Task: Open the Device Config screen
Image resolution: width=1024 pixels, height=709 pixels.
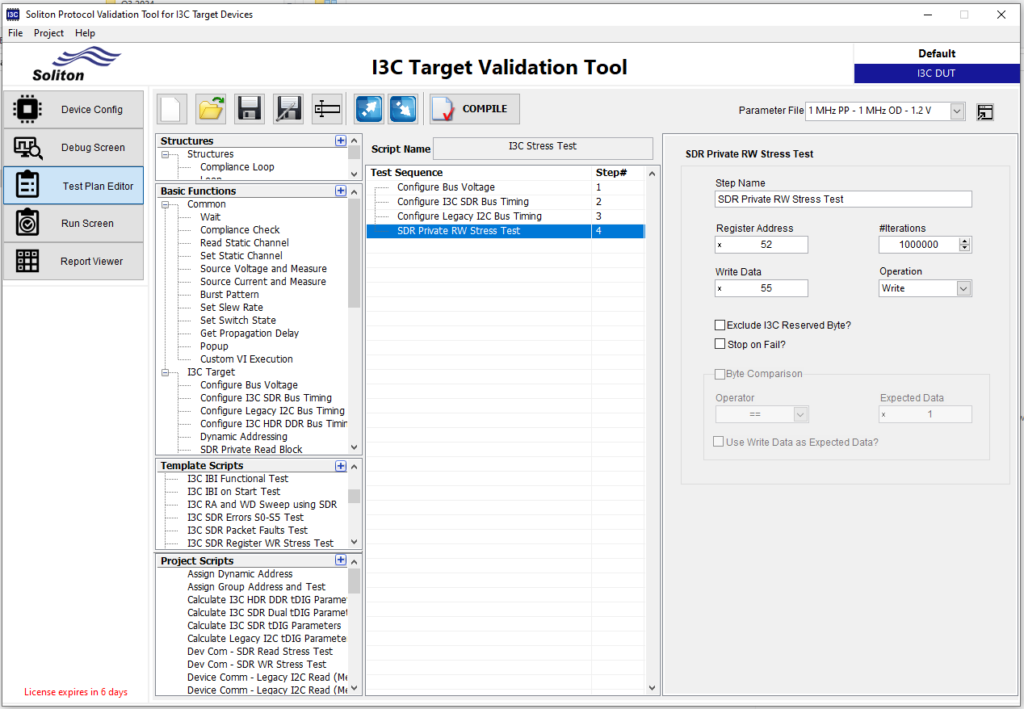Action: pyautogui.click(x=73, y=109)
